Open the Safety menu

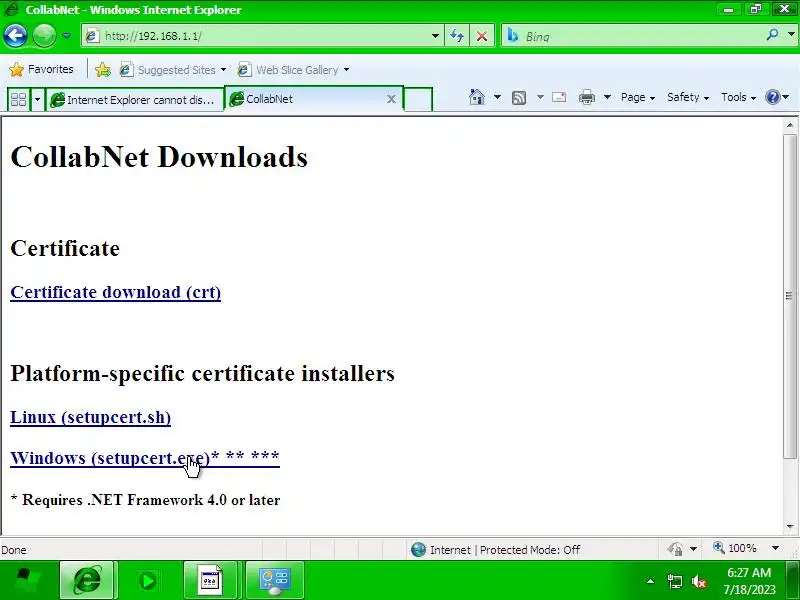688,97
